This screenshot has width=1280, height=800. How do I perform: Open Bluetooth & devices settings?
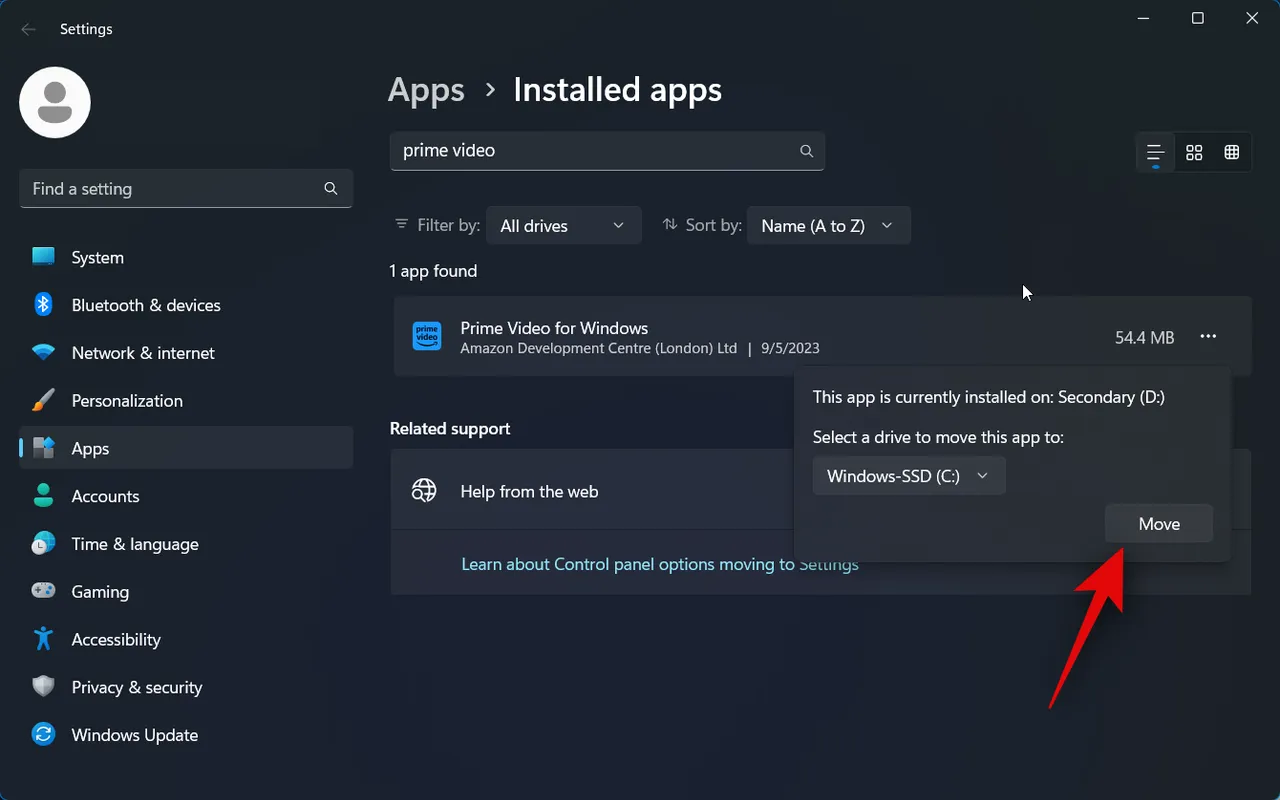186,305
